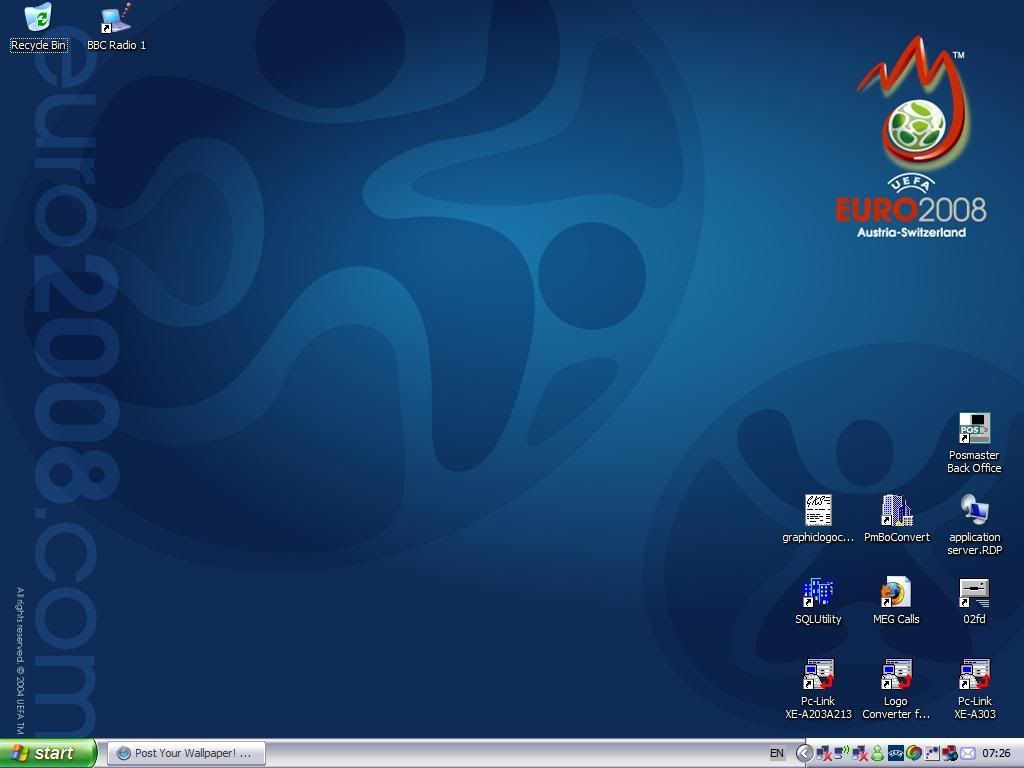Select the Pc-Link XE-A203A213 shortcut
Image resolution: width=1024 pixels, height=768 pixels.
818,690
